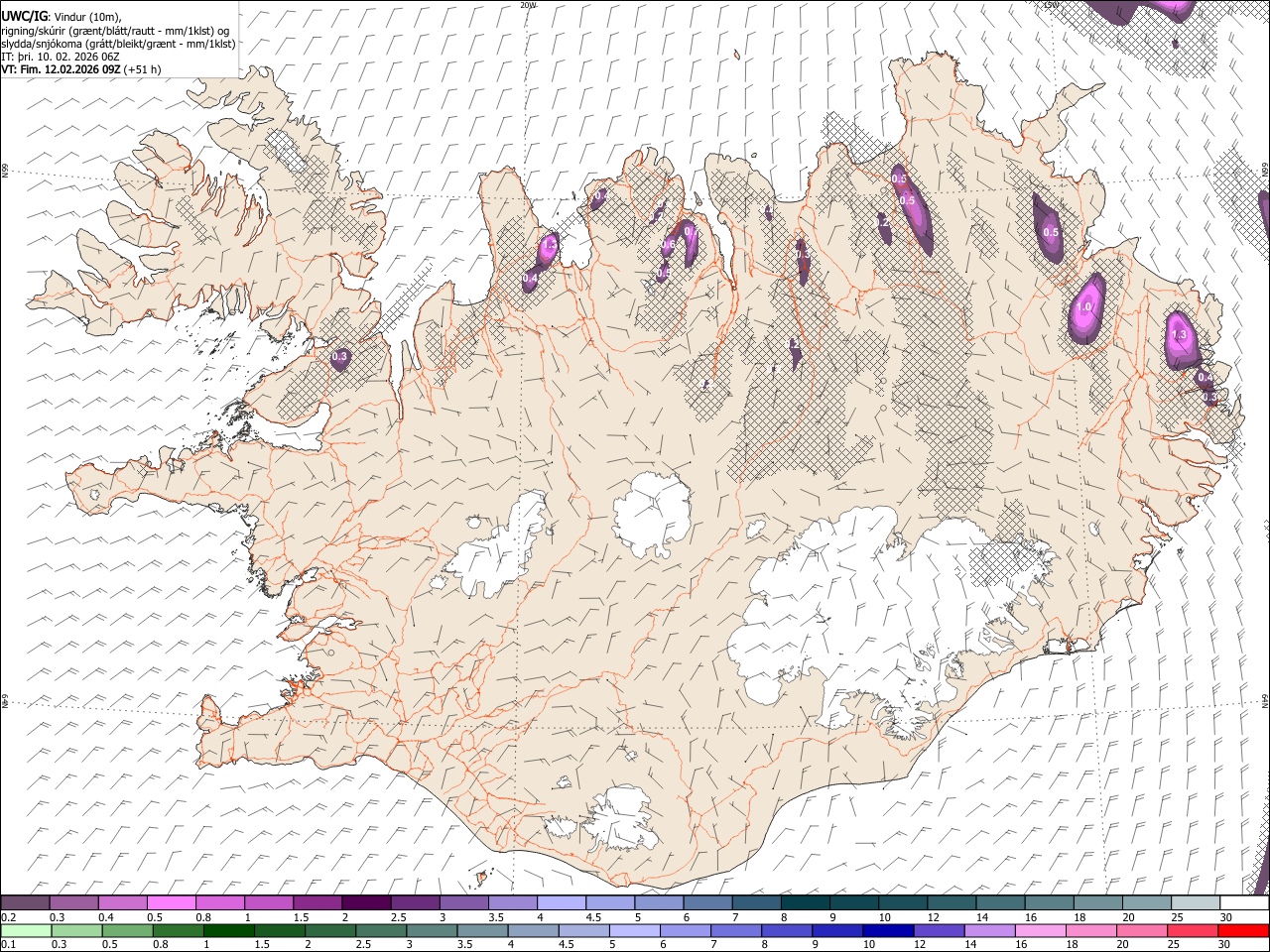
Task: Select the medium green 0.5 swatch, bottom legend row
Action: pos(127,931)
